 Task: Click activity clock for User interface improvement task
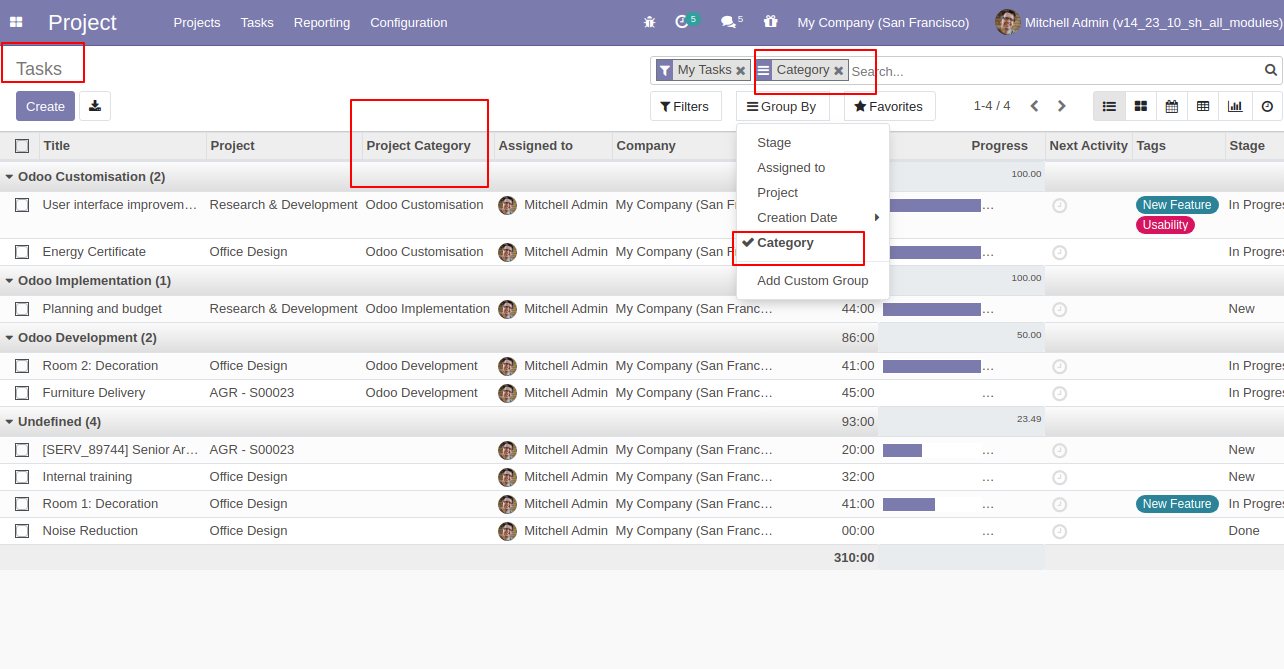click(1060, 206)
